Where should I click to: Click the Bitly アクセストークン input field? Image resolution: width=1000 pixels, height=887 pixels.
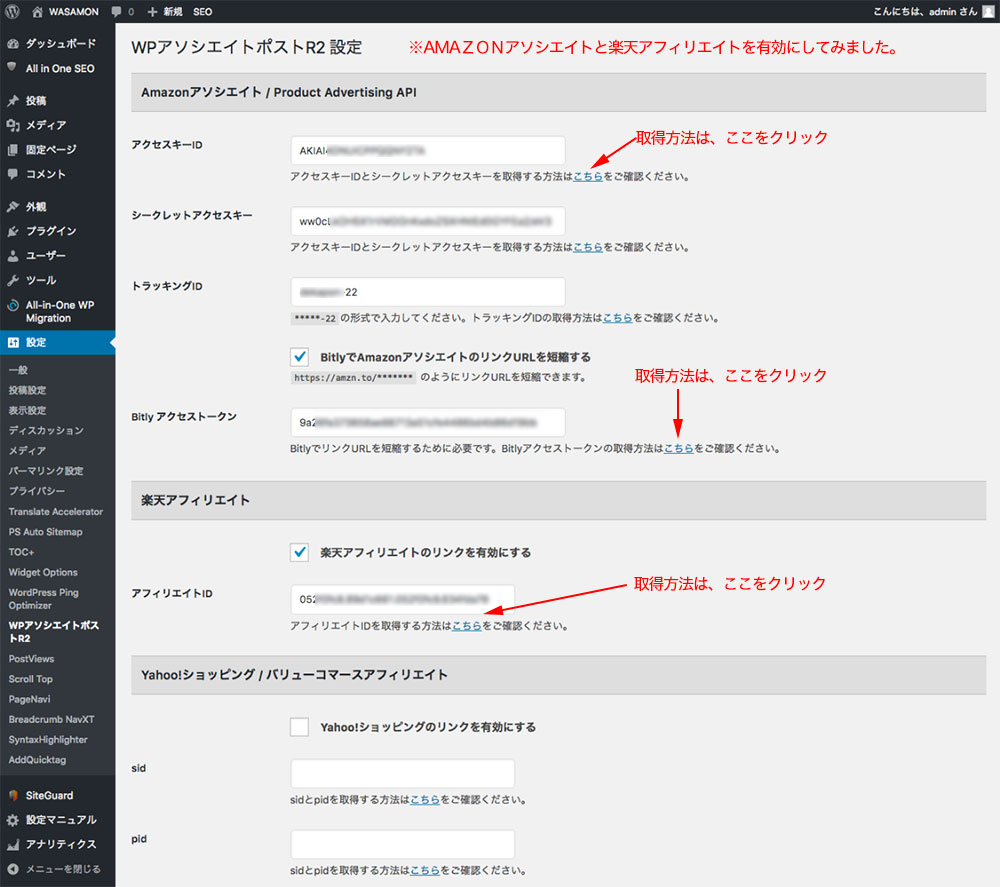pyautogui.click(x=428, y=422)
